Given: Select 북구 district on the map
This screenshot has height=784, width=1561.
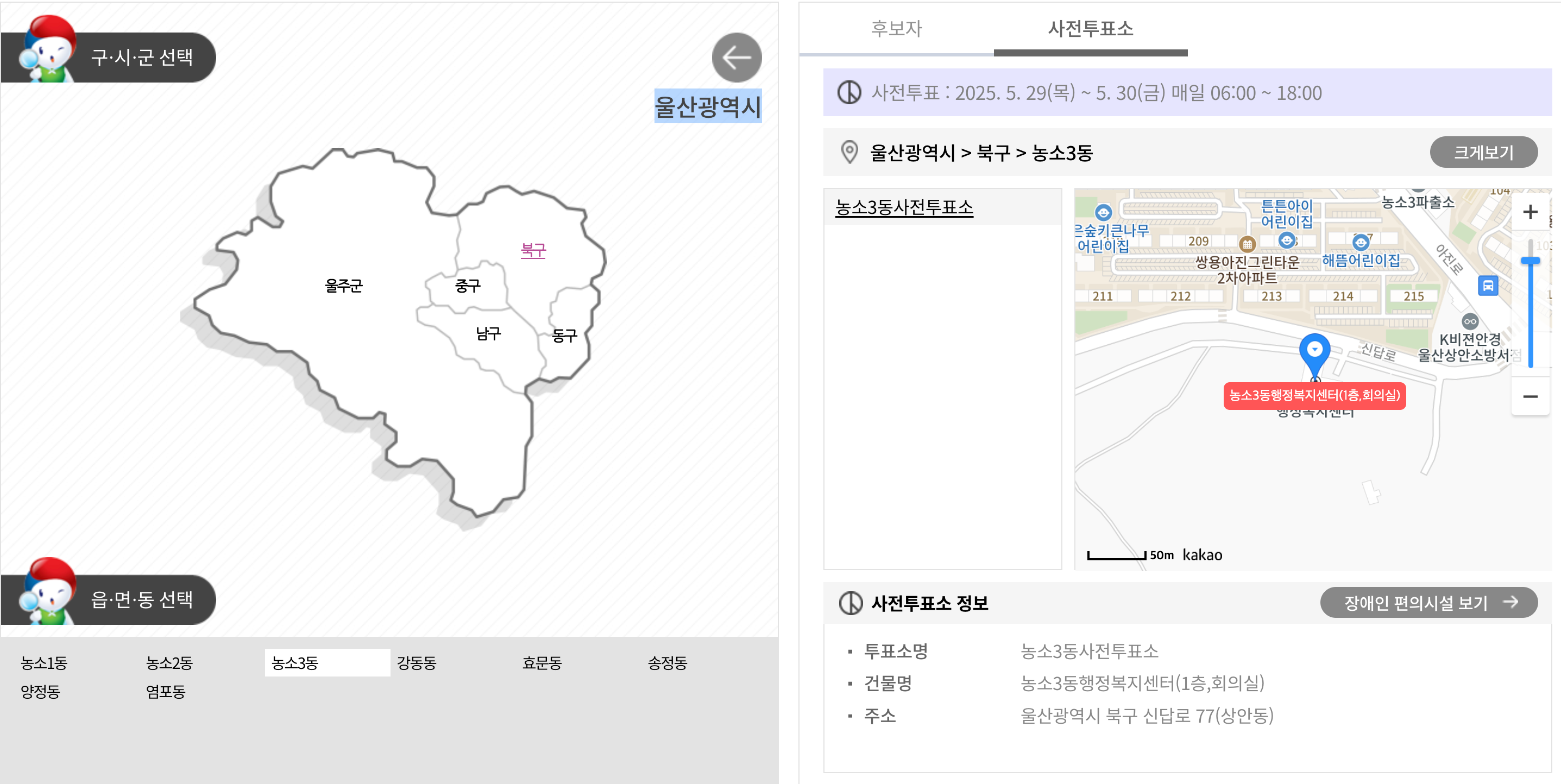Looking at the screenshot, I should (533, 250).
